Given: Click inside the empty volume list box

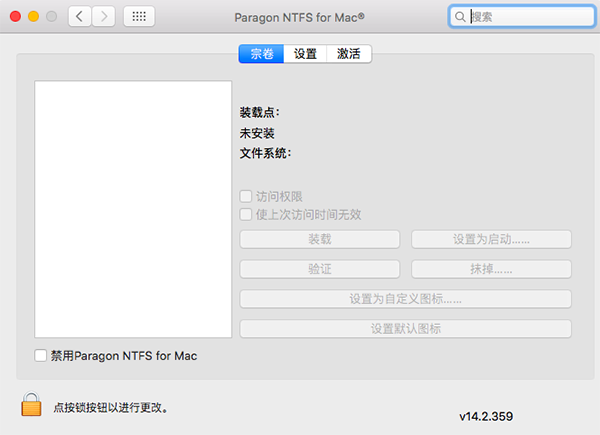Looking at the screenshot, I should click(133, 209).
